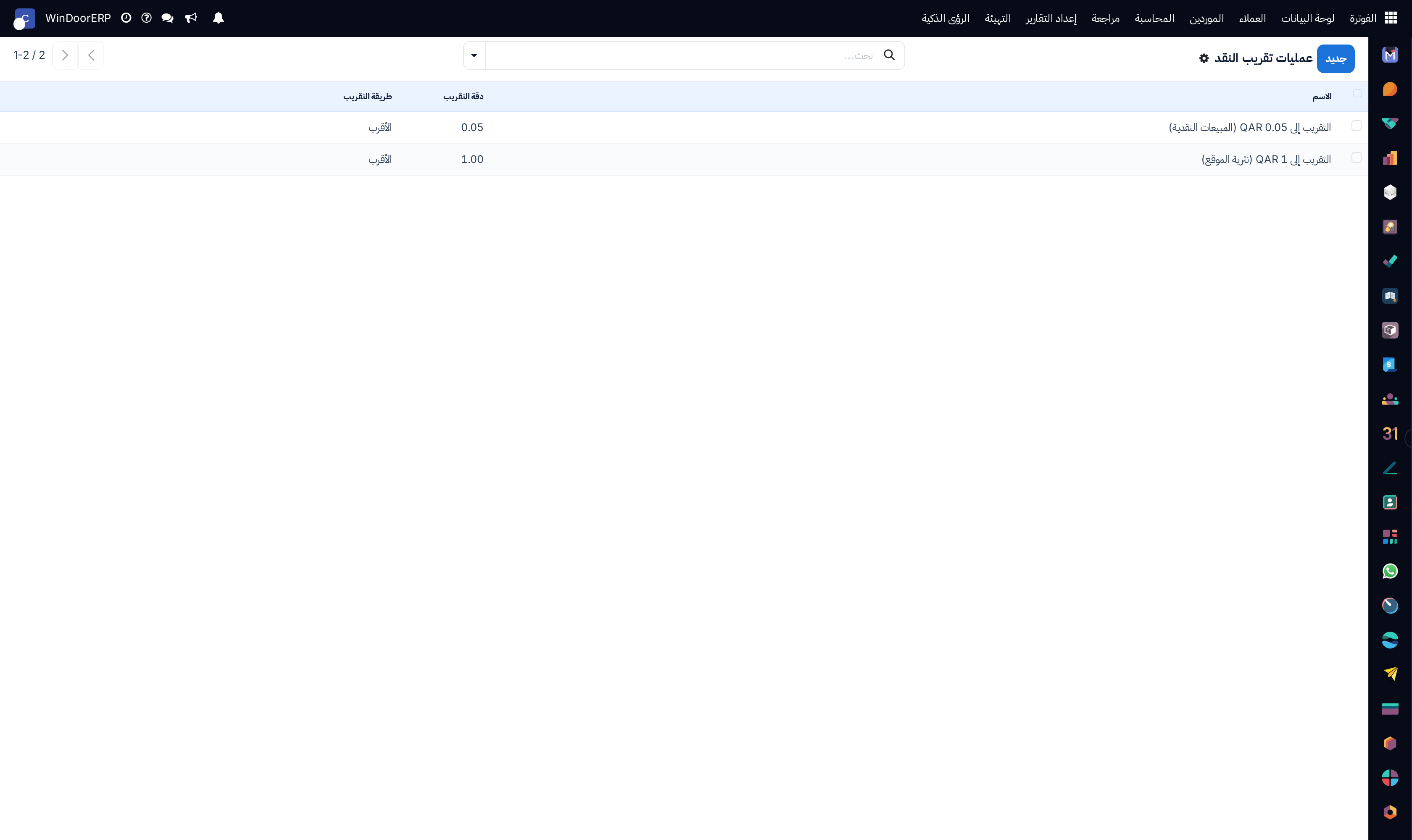The image size is (1412, 840).
Task: Tick checkbox for QAR 1 rounding row
Action: point(1357,157)
